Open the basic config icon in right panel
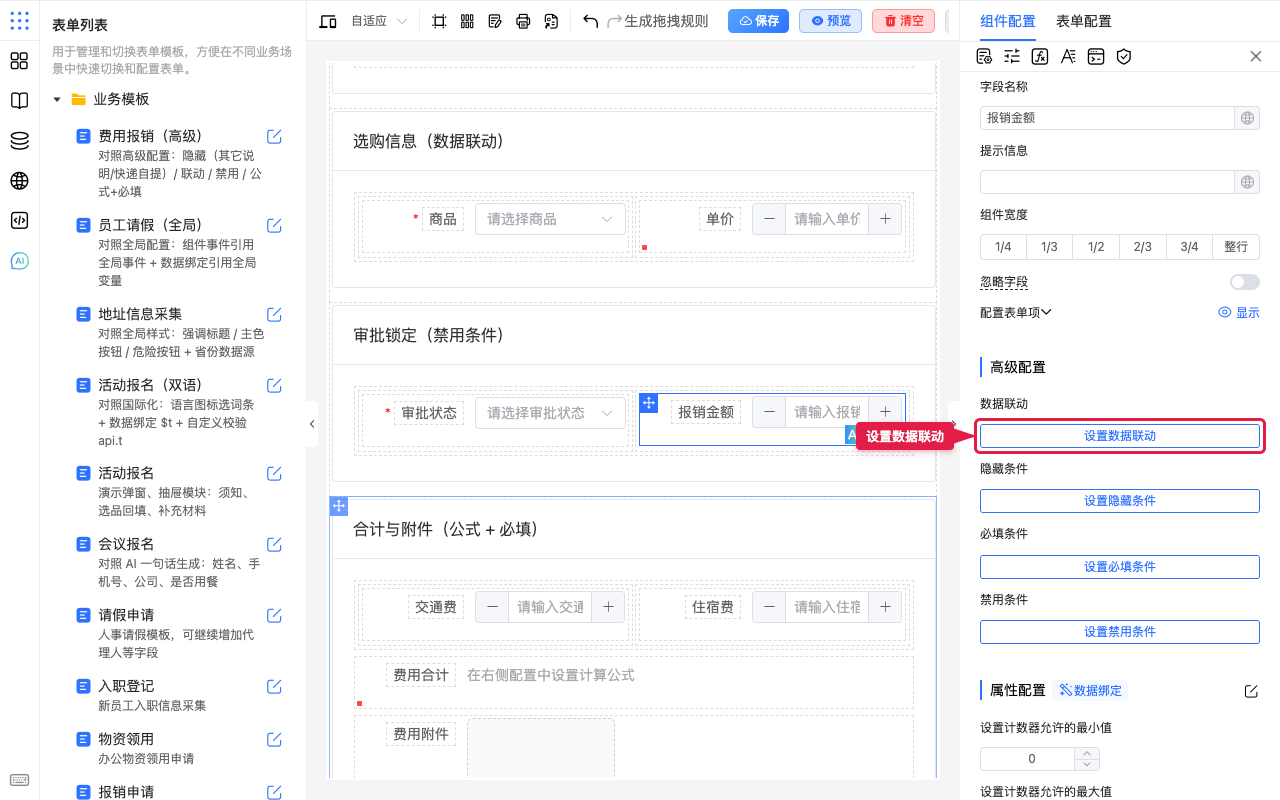This screenshot has height=800, width=1280. click(x=984, y=56)
